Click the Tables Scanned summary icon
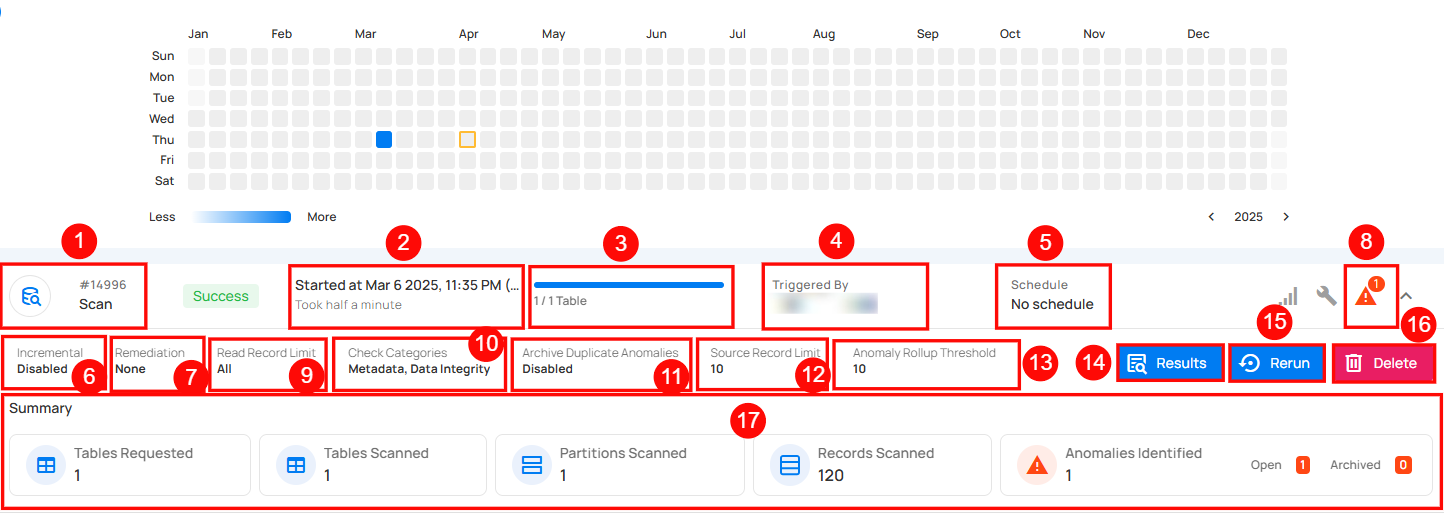The width and height of the screenshot is (1444, 513). [x=296, y=465]
